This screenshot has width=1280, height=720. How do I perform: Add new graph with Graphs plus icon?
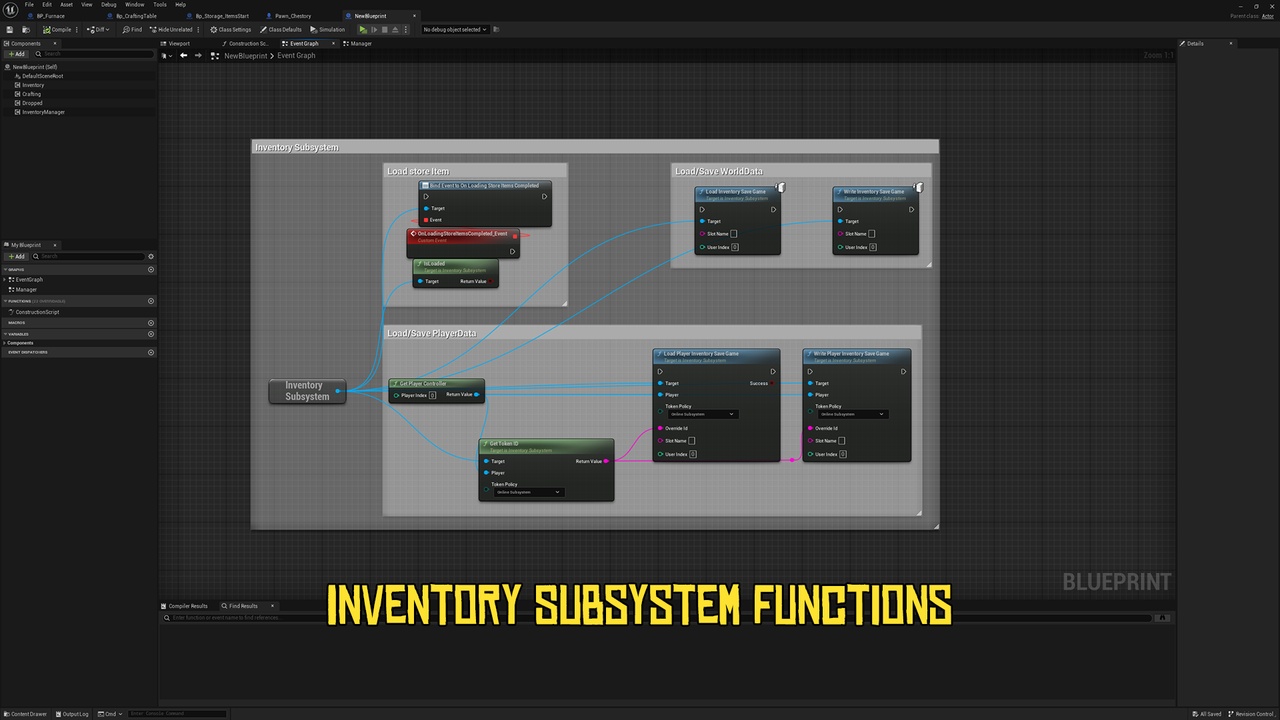(151, 269)
